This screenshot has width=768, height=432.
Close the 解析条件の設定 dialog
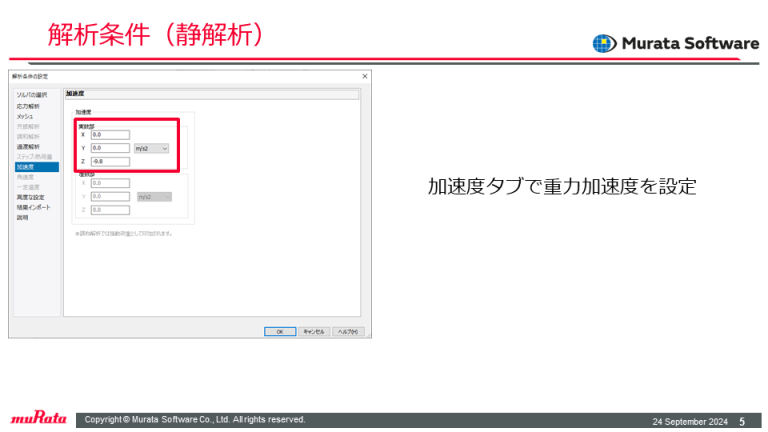364,76
